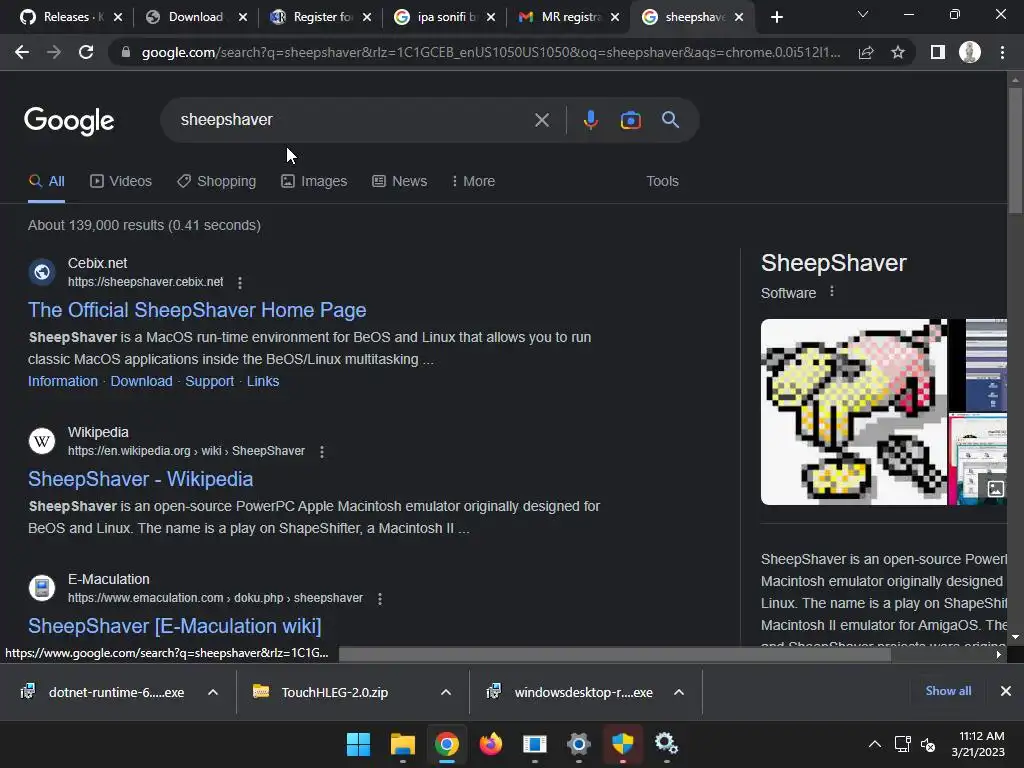
Task: Click the horizontal page scrollbar
Action: click(615, 654)
